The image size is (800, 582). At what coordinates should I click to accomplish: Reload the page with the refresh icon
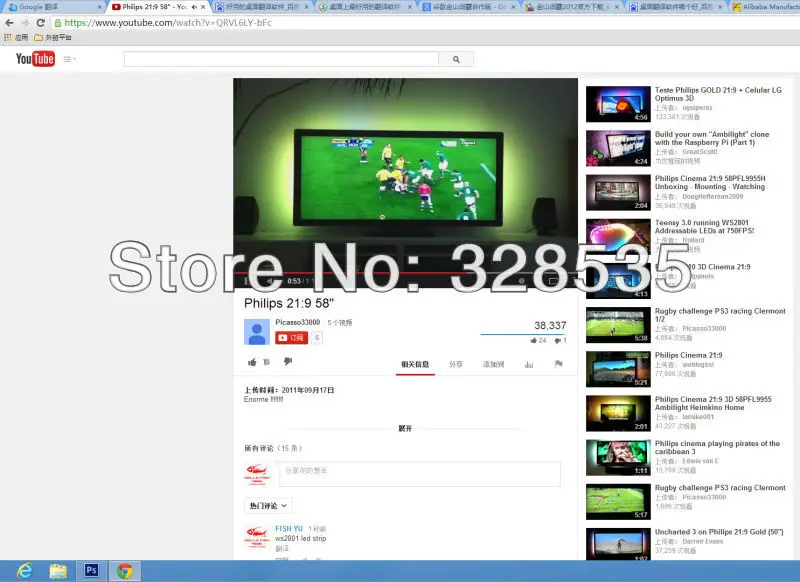[x=41, y=23]
